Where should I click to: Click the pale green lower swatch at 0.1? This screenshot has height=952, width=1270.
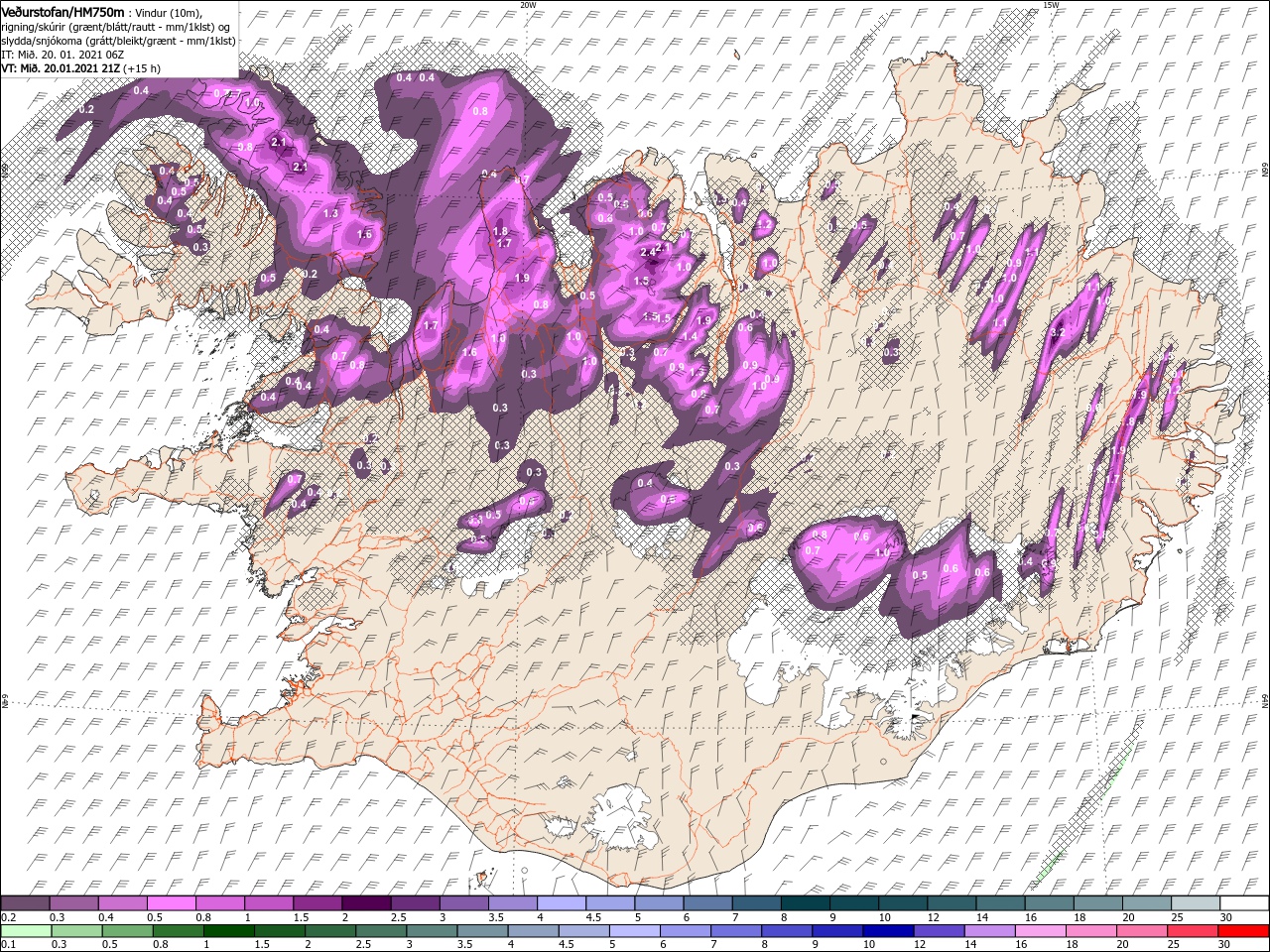[26, 931]
